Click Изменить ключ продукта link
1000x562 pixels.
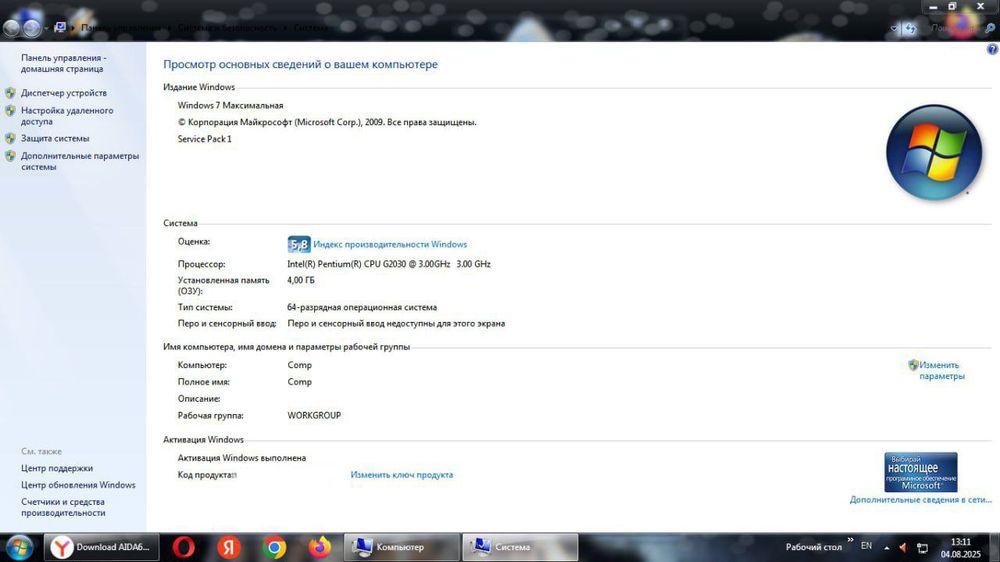(x=402, y=475)
